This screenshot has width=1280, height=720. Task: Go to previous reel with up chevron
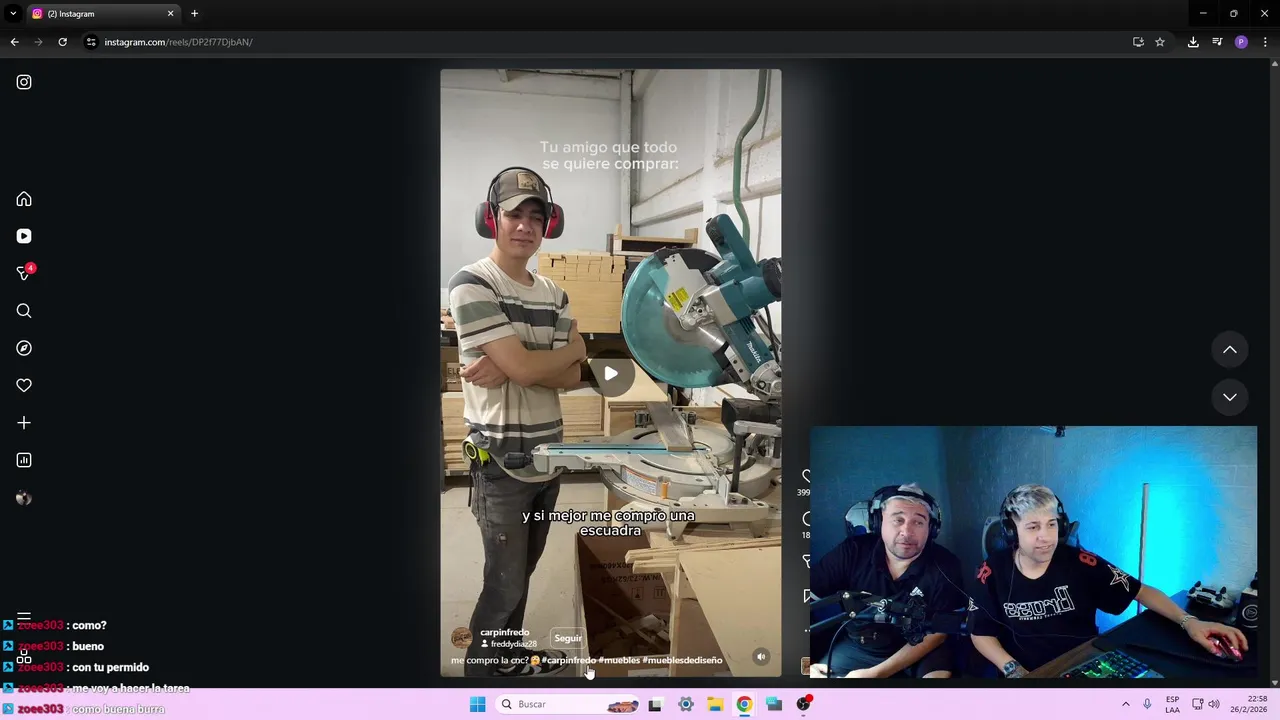pyautogui.click(x=1230, y=350)
